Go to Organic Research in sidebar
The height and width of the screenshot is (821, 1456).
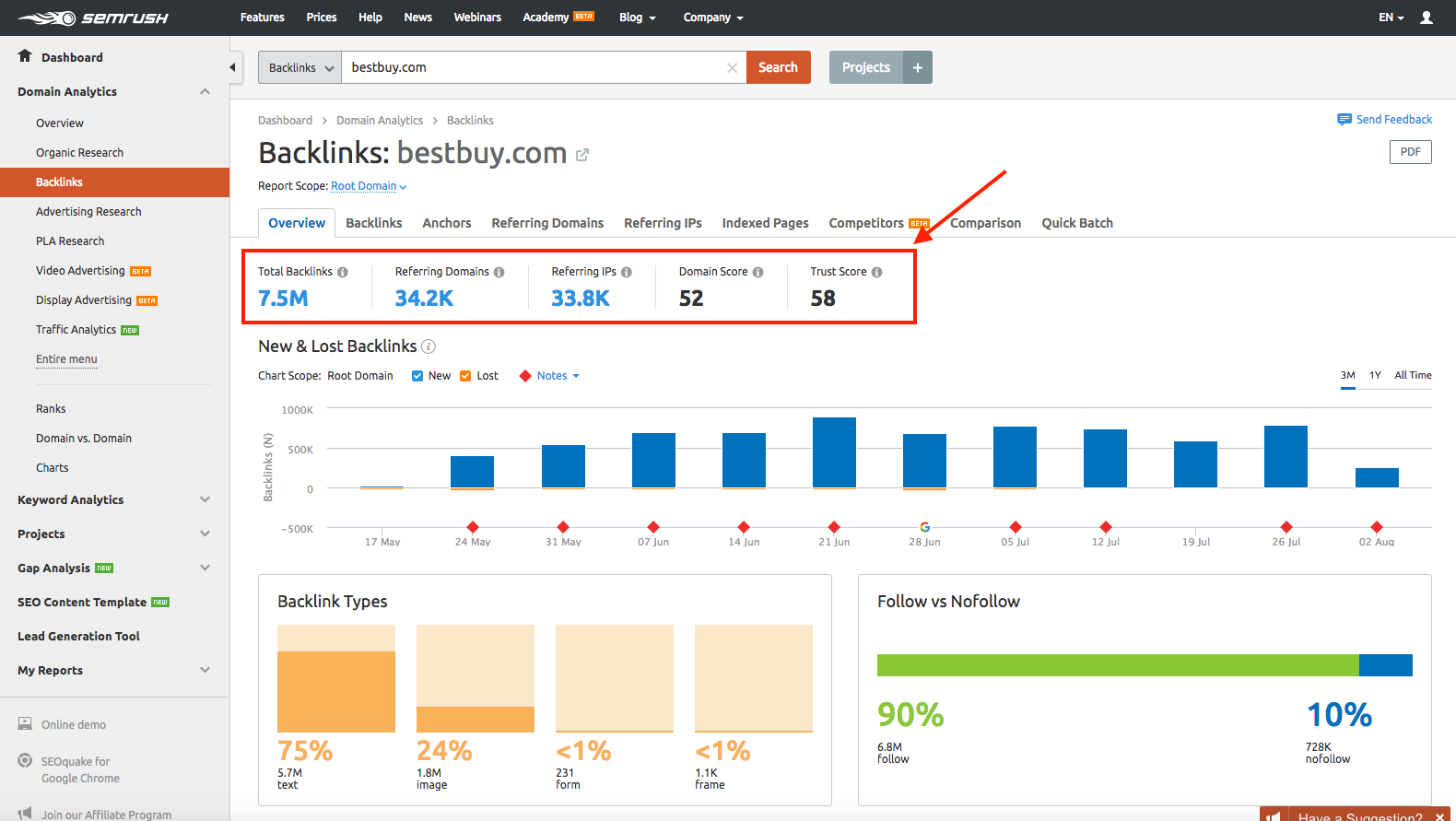(79, 153)
